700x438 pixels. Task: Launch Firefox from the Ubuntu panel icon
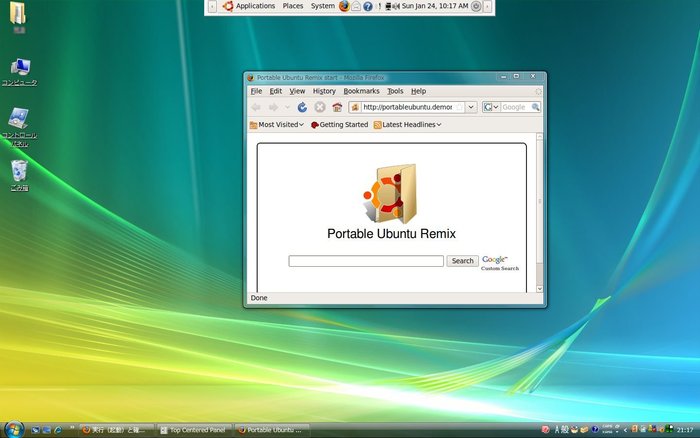(344, 6)
